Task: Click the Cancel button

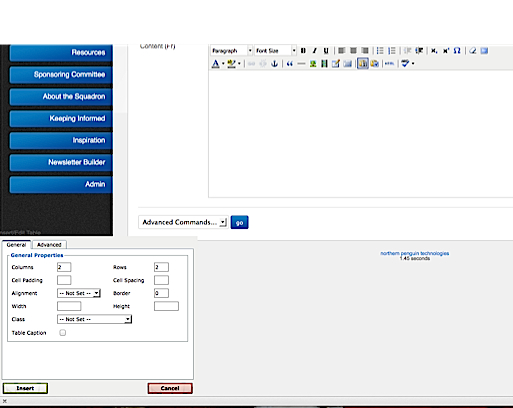Action: (170, 388)
